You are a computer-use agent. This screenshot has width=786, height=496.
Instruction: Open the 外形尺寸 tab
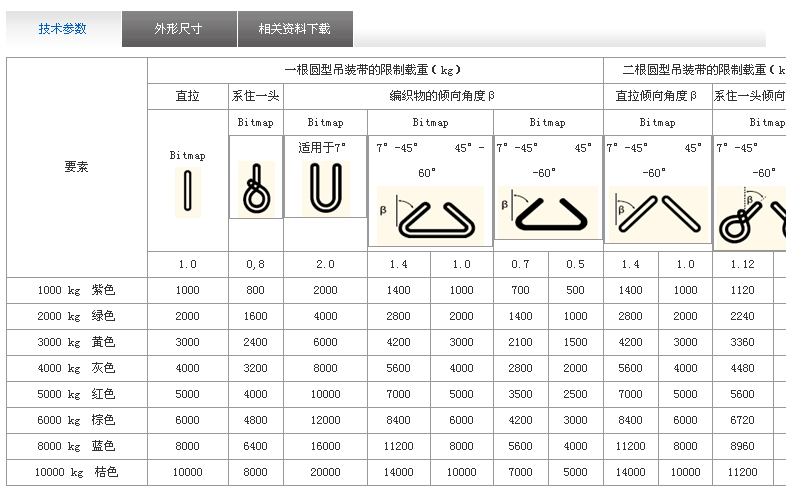(x=179, y=29)
